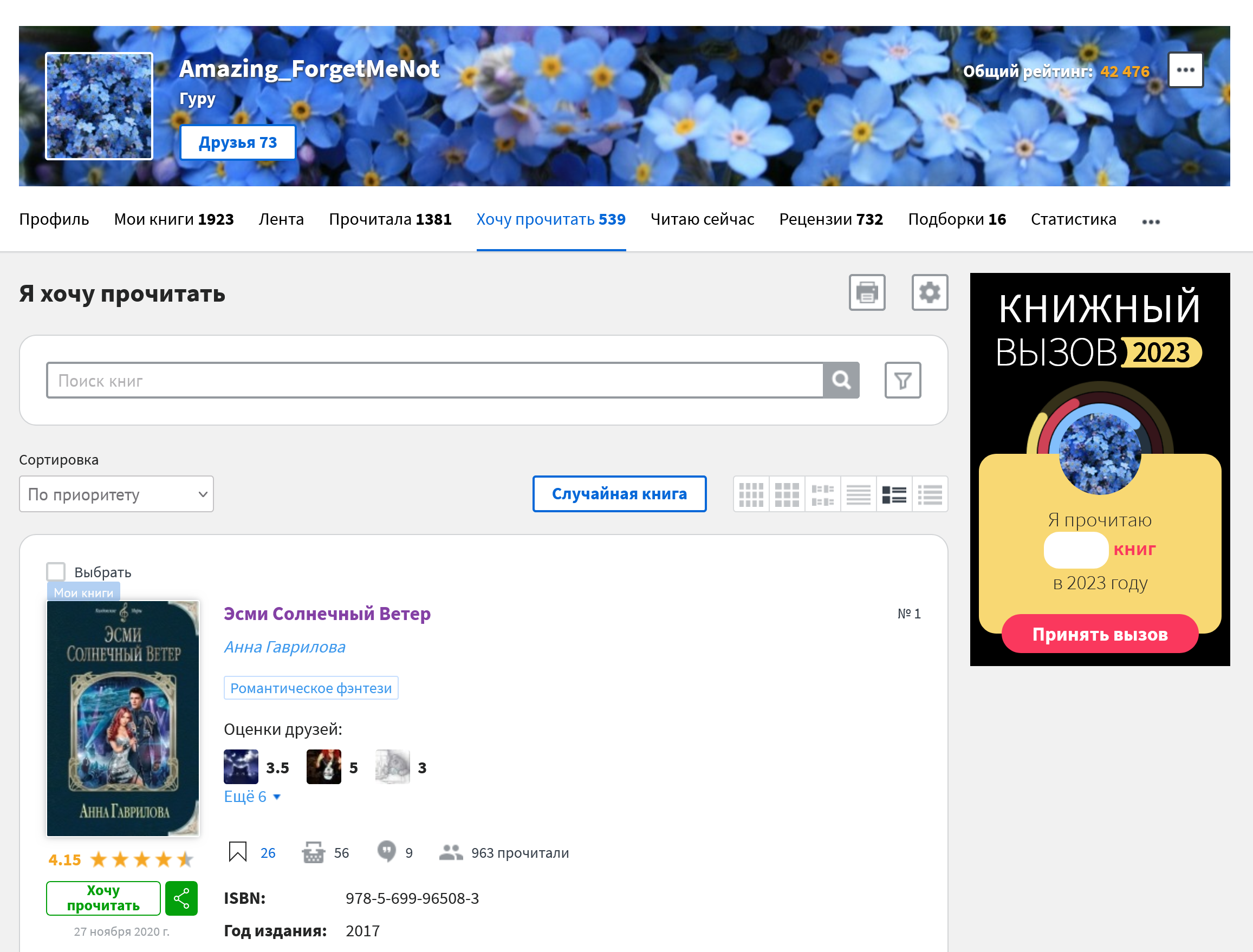Click the book cover of Эсми Солнечный Ветер
This screenshot has height=952, width=1253.
click(123, 719)
